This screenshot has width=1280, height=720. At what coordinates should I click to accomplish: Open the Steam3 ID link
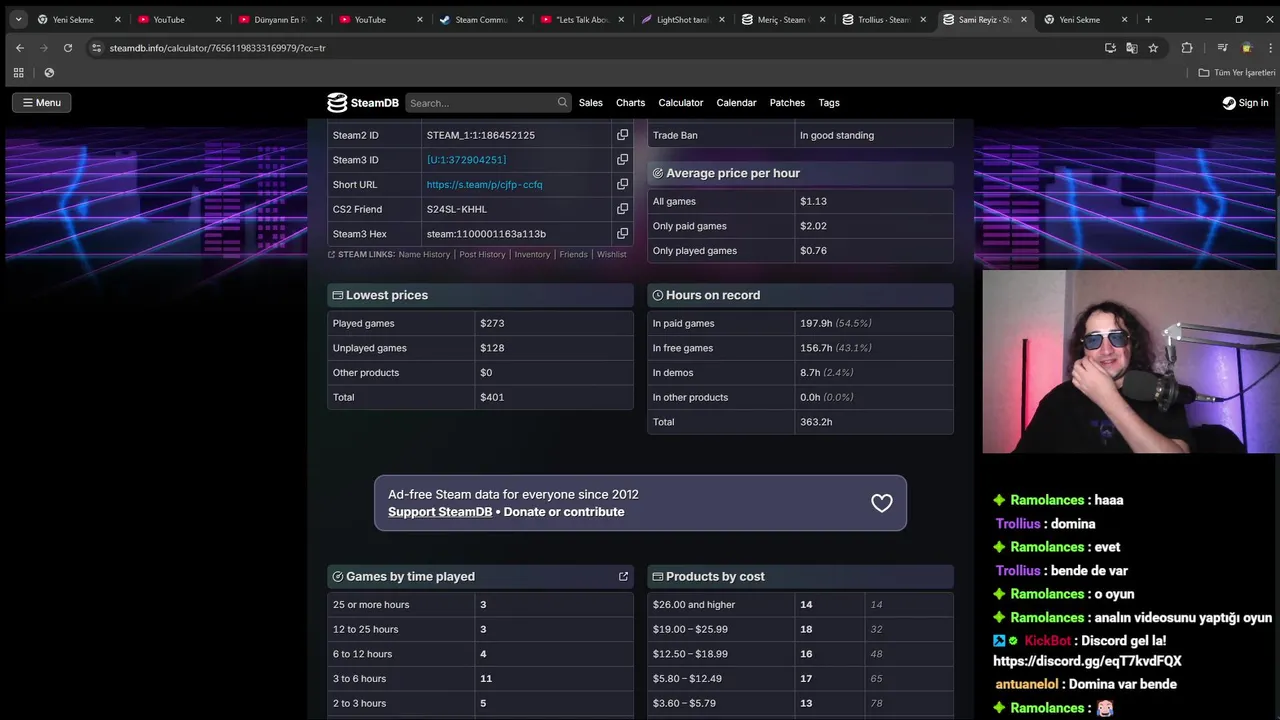click(466, 160)
